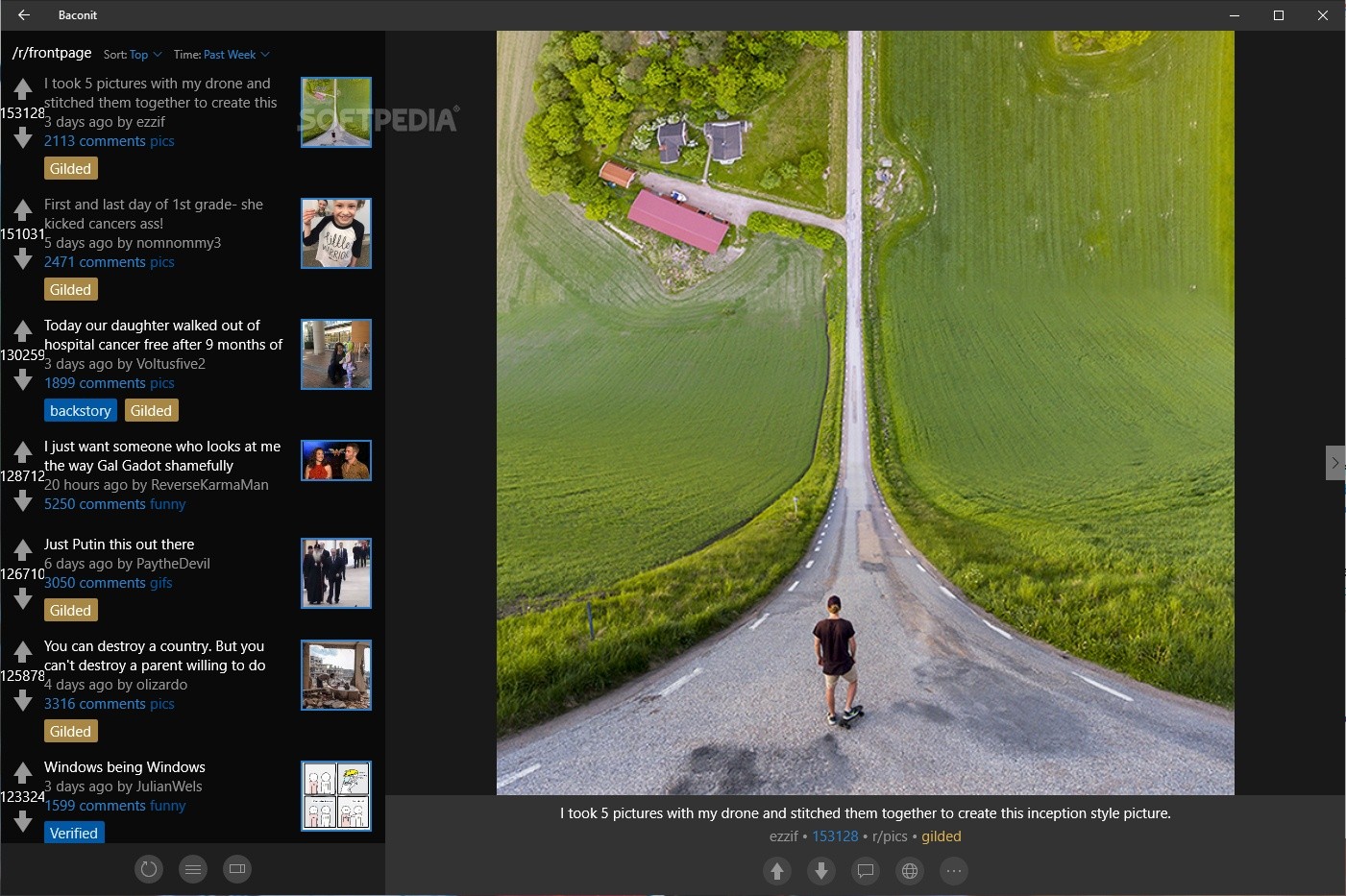Open the 3316 comments link
1346x896 pixels.
[95, 704]
